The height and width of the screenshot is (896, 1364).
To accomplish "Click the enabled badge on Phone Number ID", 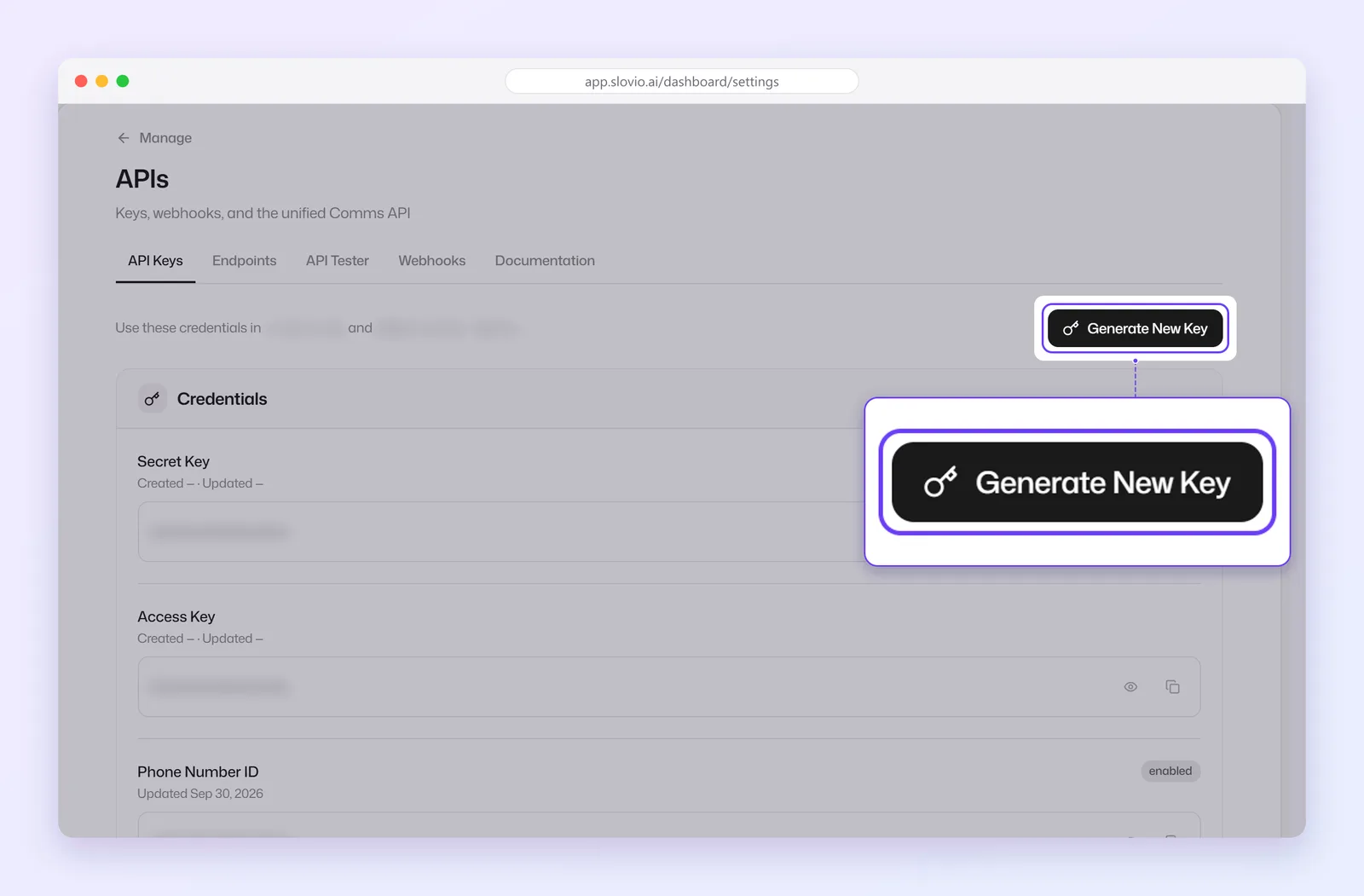I will tap(1170, 772).
